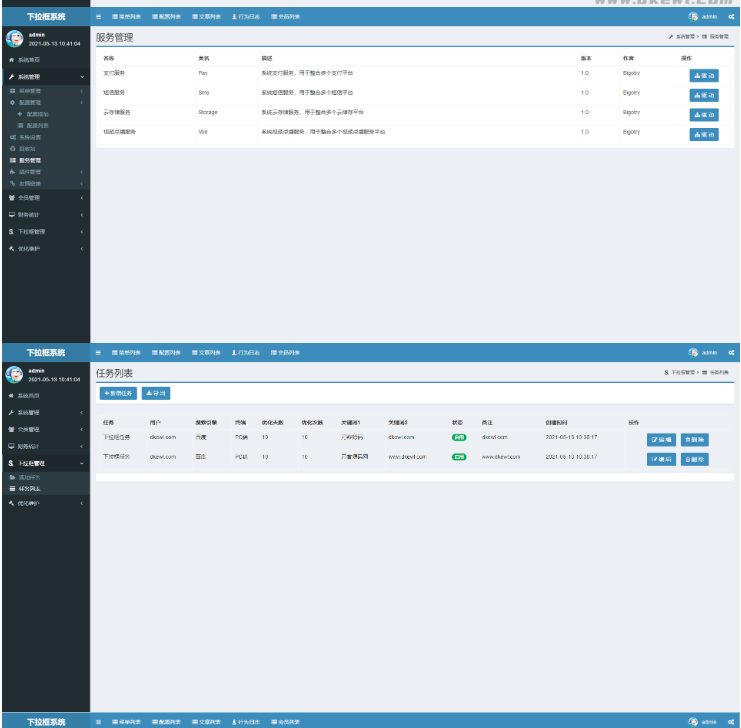This screenshot has width=741, height=728.
Task: Open 行为日志 in the top bar above 服务管理
Action: point(246,18)
